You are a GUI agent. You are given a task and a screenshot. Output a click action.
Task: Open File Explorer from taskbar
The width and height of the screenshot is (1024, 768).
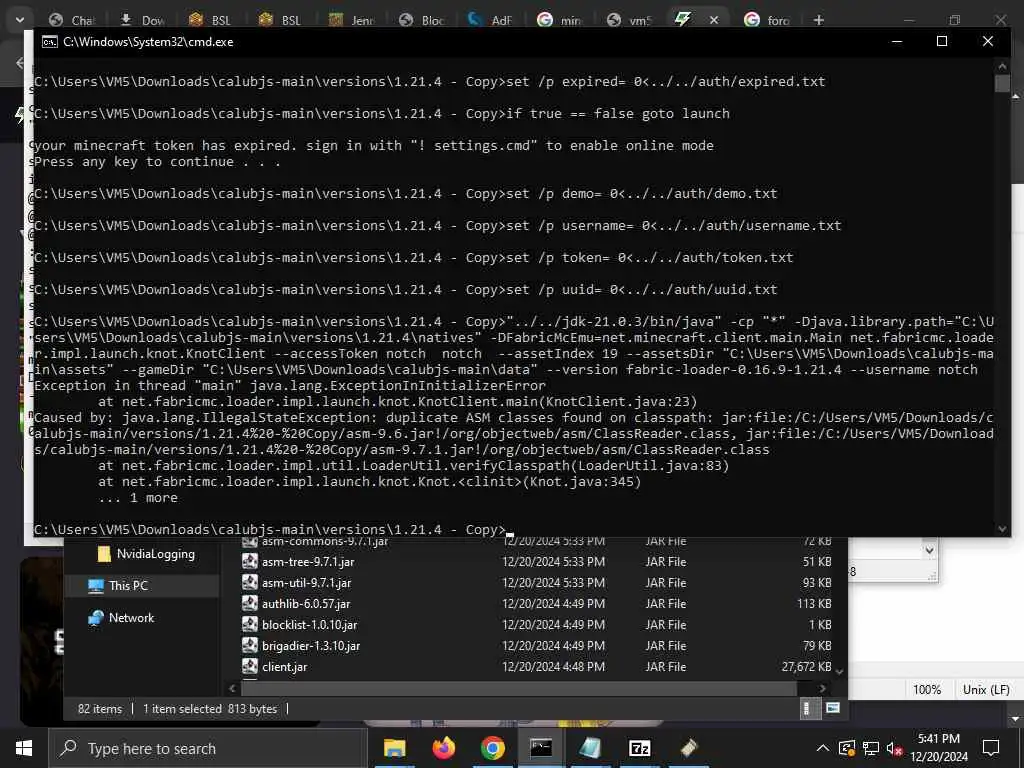click(x=394, y=748)
